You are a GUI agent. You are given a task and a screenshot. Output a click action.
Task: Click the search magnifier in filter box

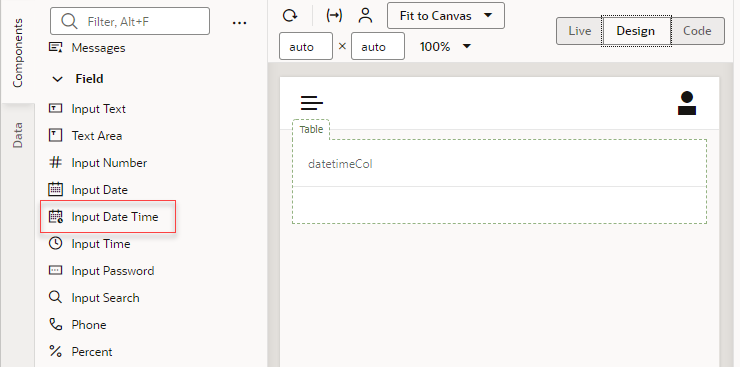click(69, 21)
